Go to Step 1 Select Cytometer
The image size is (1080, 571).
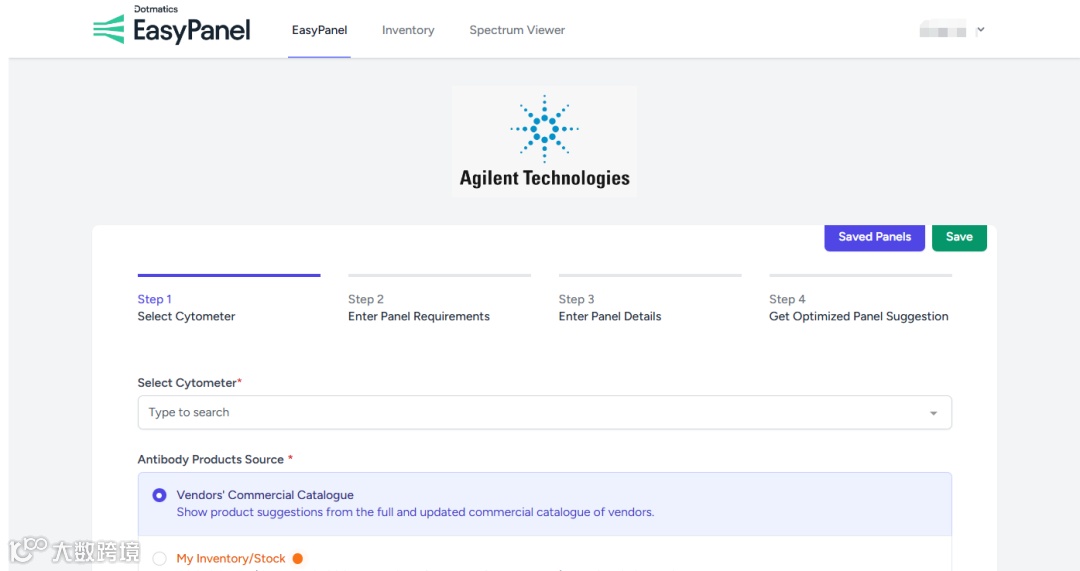click(229, 300)
